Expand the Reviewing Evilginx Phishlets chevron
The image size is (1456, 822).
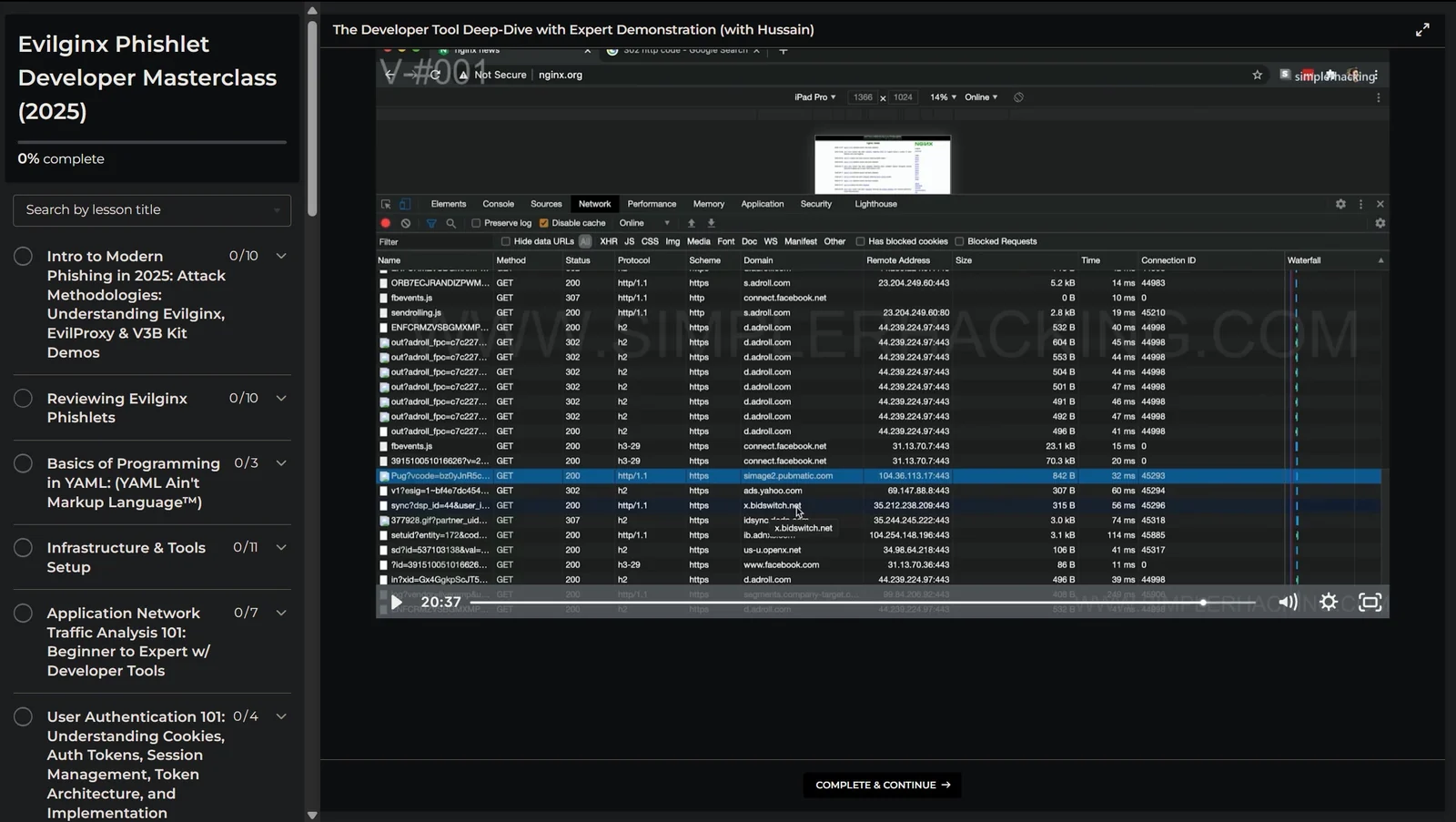(x=281, y=398)
